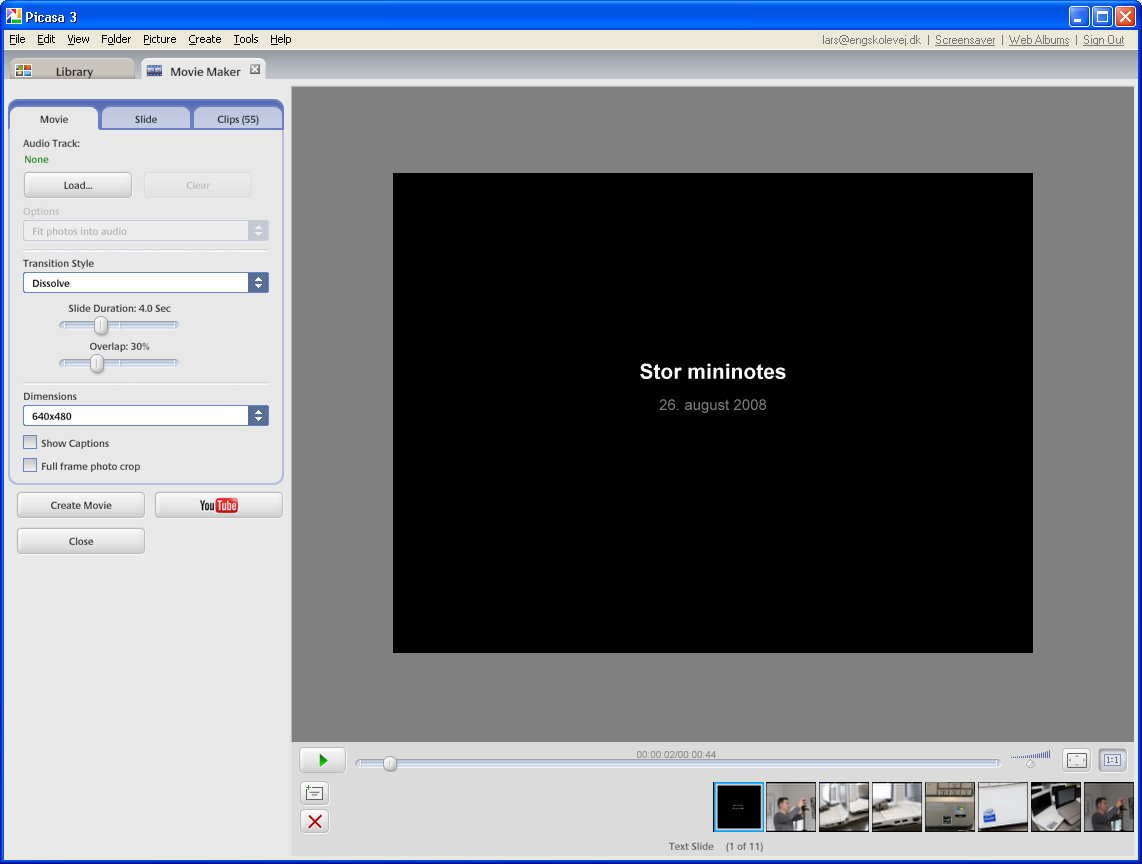Enable the Show Captions checkbox
Viewport: 1142px width, 864px height.
[x=30, y=443]
